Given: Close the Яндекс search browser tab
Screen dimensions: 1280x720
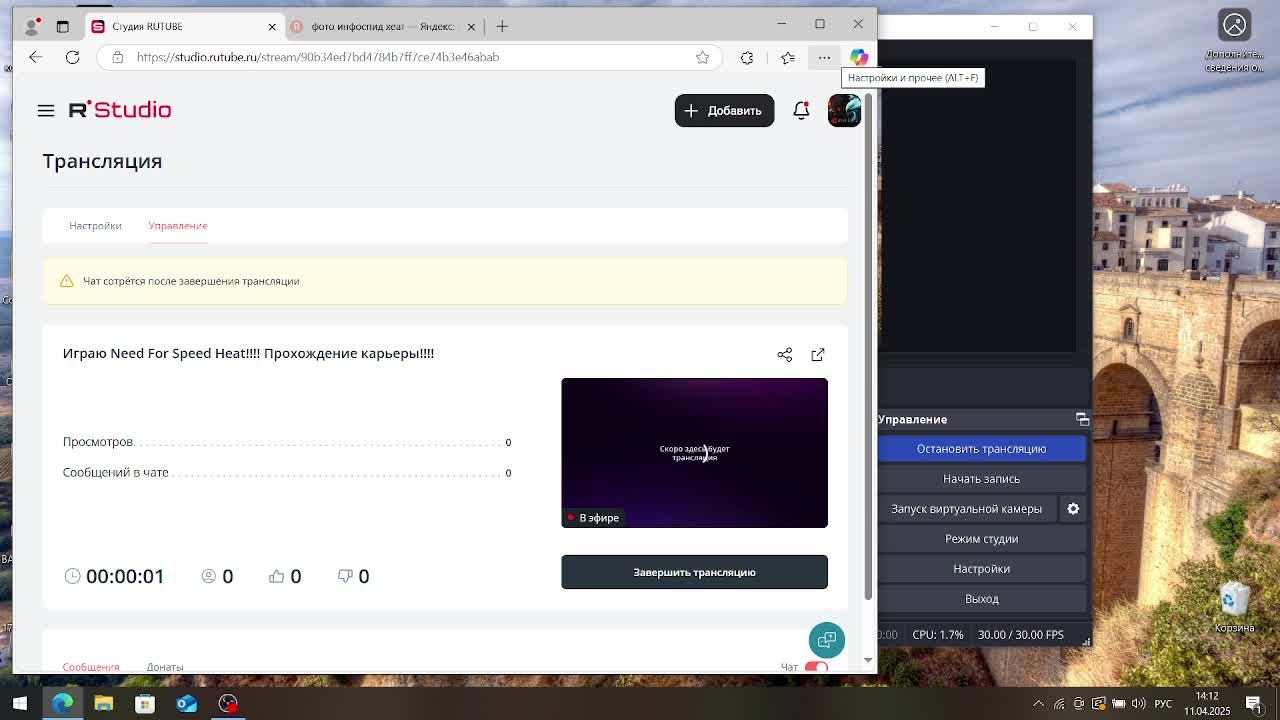Looking at the screenshot, I should click(471, 26).
